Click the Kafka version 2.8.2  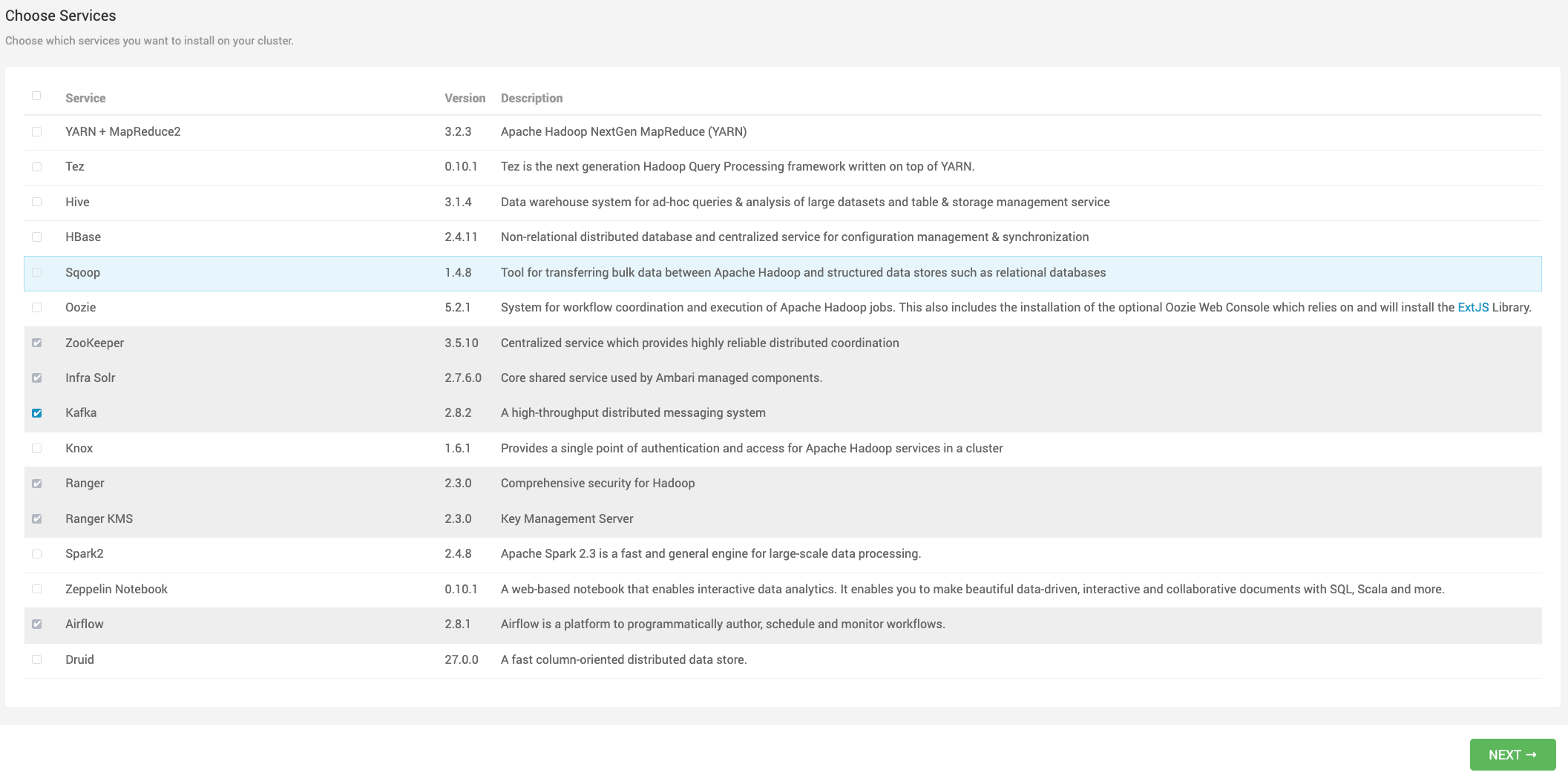click(x=458, y=412)
